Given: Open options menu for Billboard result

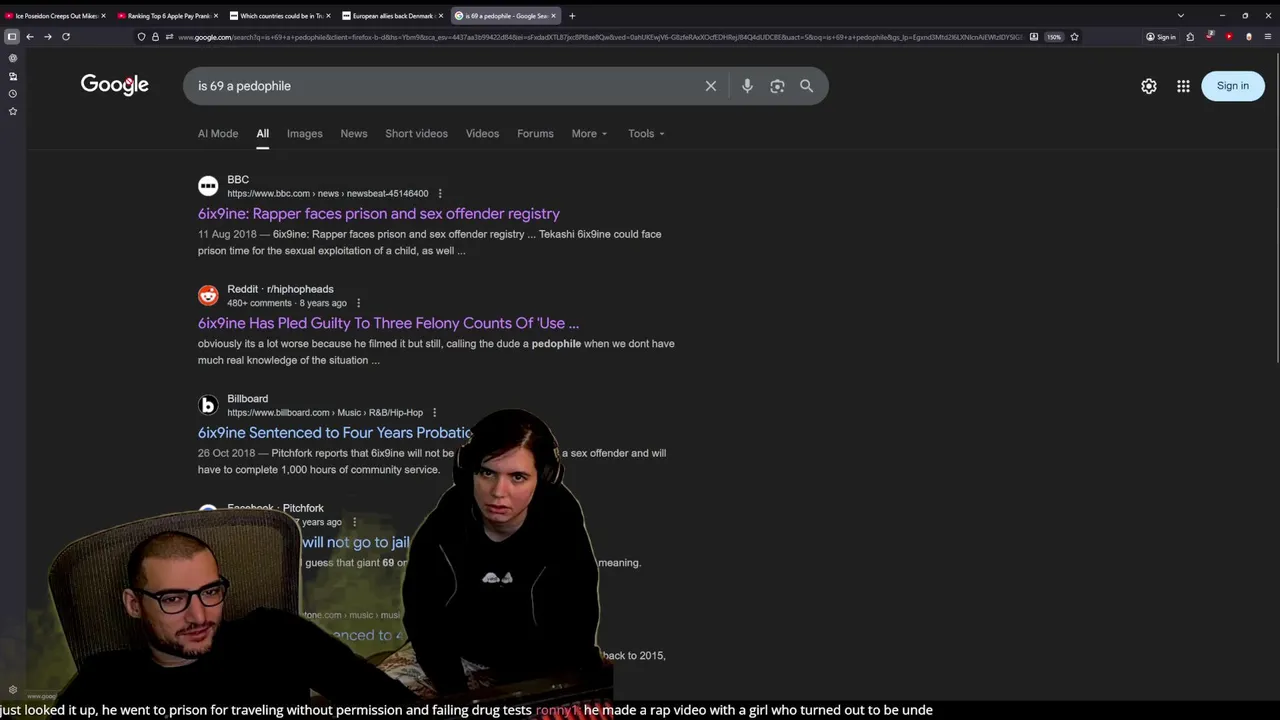Looking at the screenshot, I should [434, 412].
